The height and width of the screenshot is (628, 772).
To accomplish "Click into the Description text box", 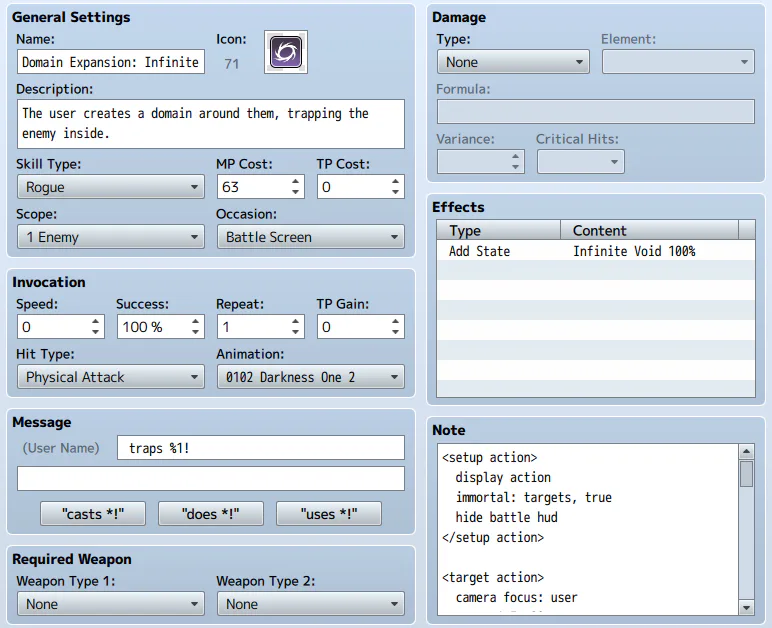I will (211, 124).
